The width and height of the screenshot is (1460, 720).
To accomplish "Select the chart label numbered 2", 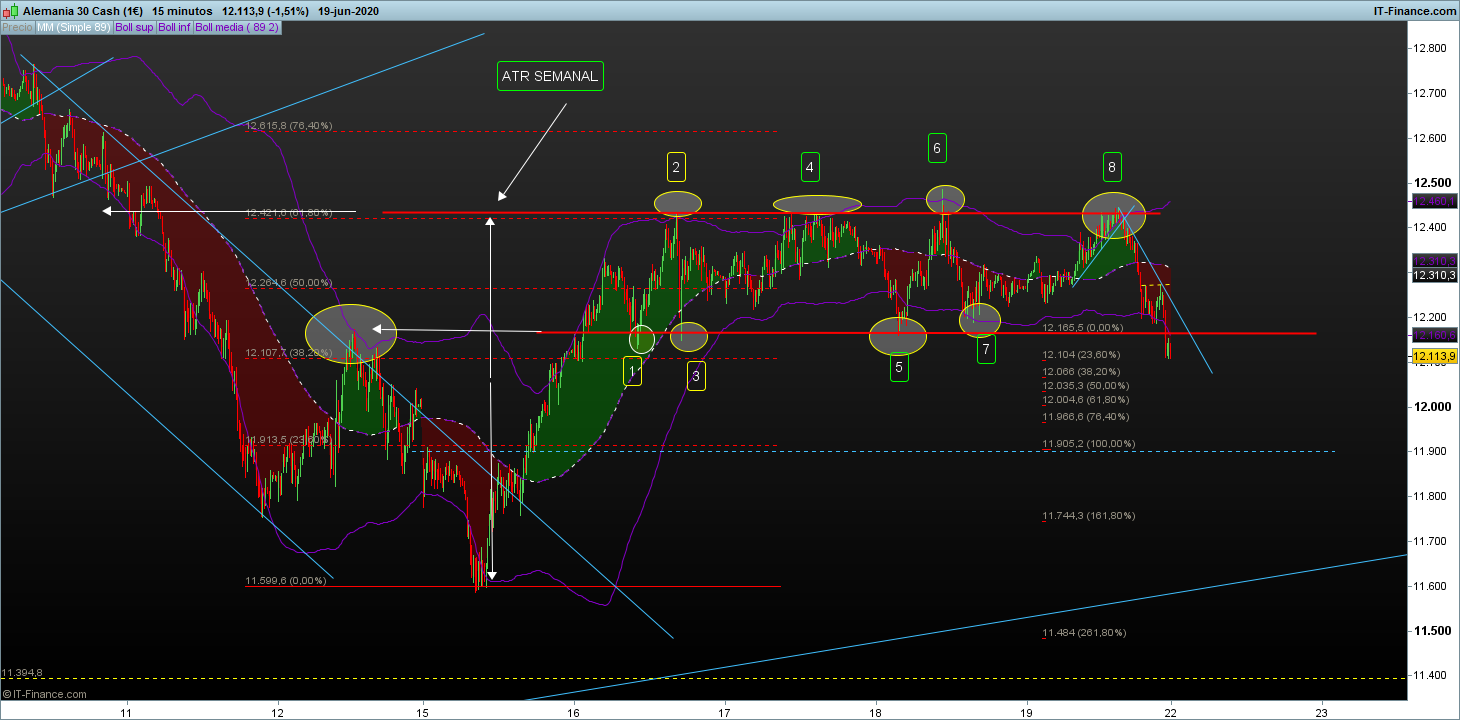I will tap(677, 167).
